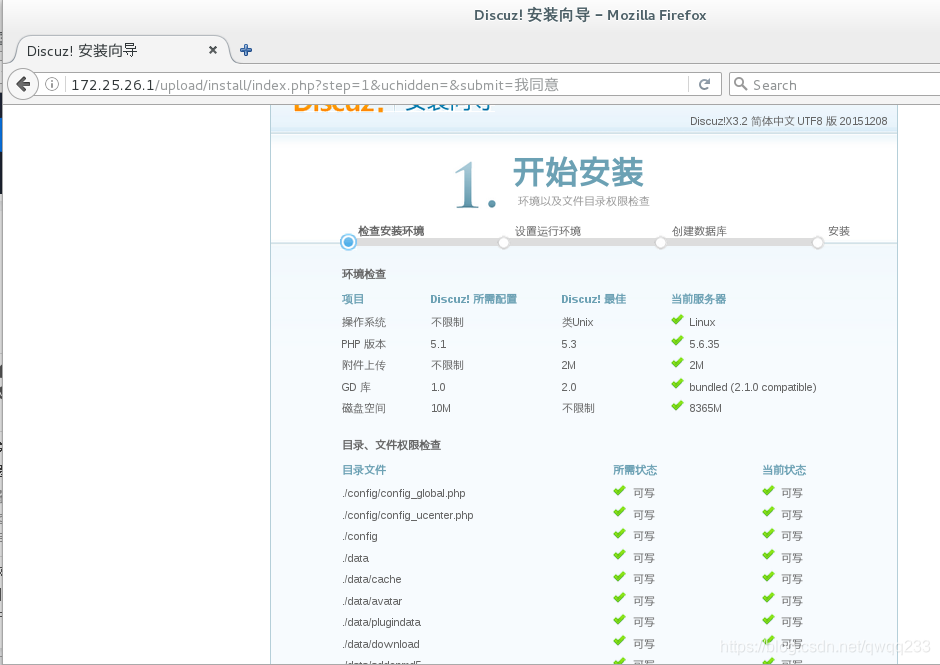Click green check next to bundled GD

click(x=677, y=385)
